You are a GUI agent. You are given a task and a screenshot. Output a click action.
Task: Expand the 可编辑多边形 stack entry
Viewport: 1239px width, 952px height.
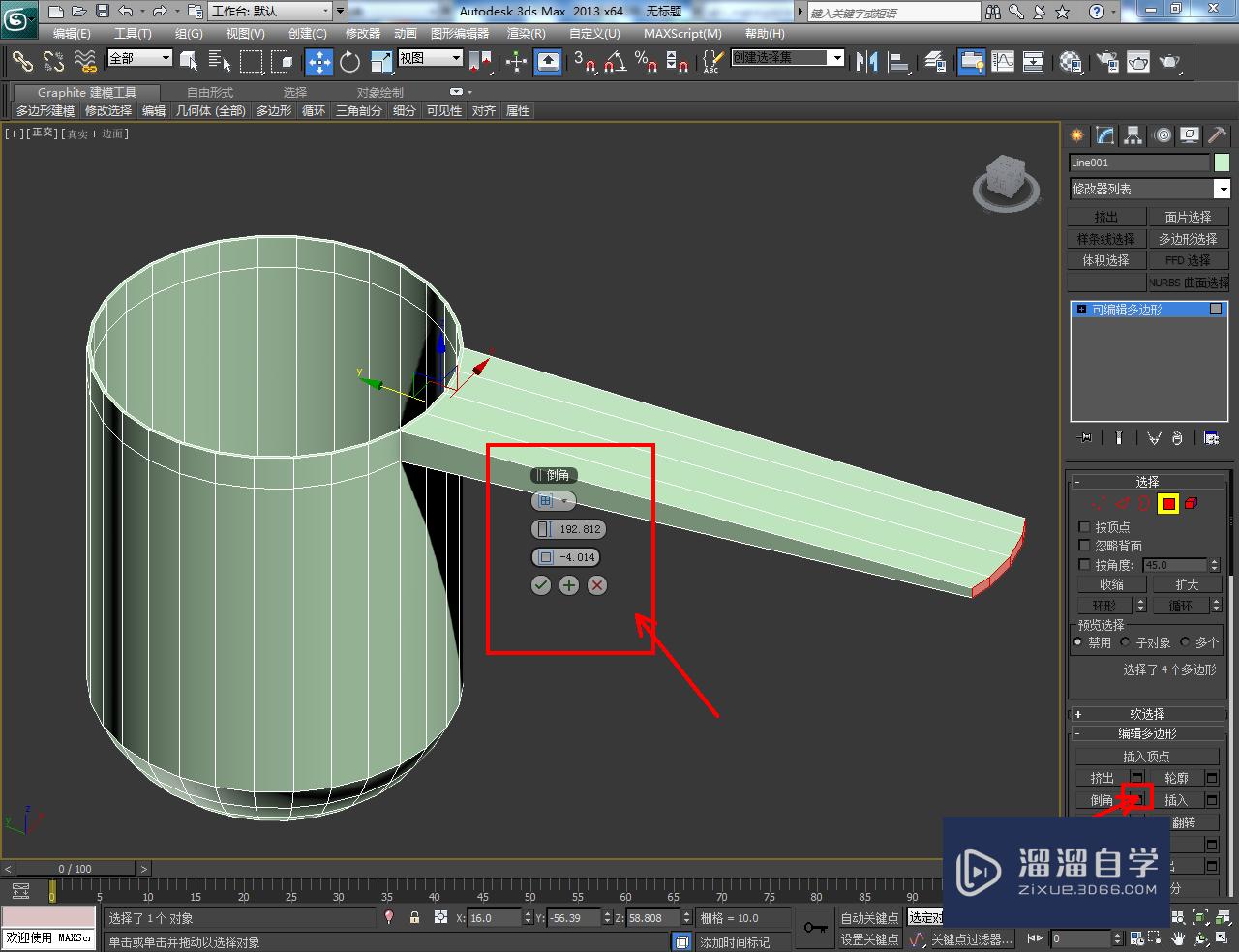pos(1081,309)
